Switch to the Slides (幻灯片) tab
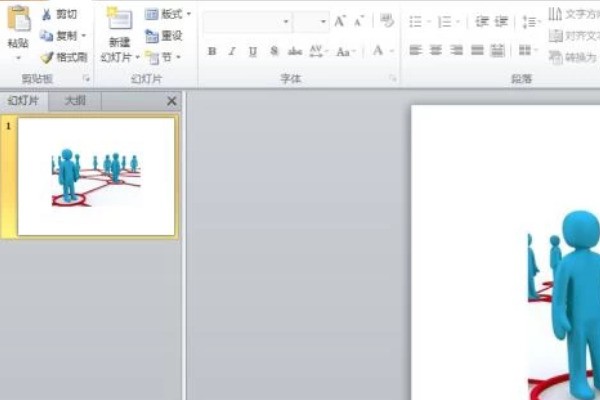600x400 pixels. 25,101
